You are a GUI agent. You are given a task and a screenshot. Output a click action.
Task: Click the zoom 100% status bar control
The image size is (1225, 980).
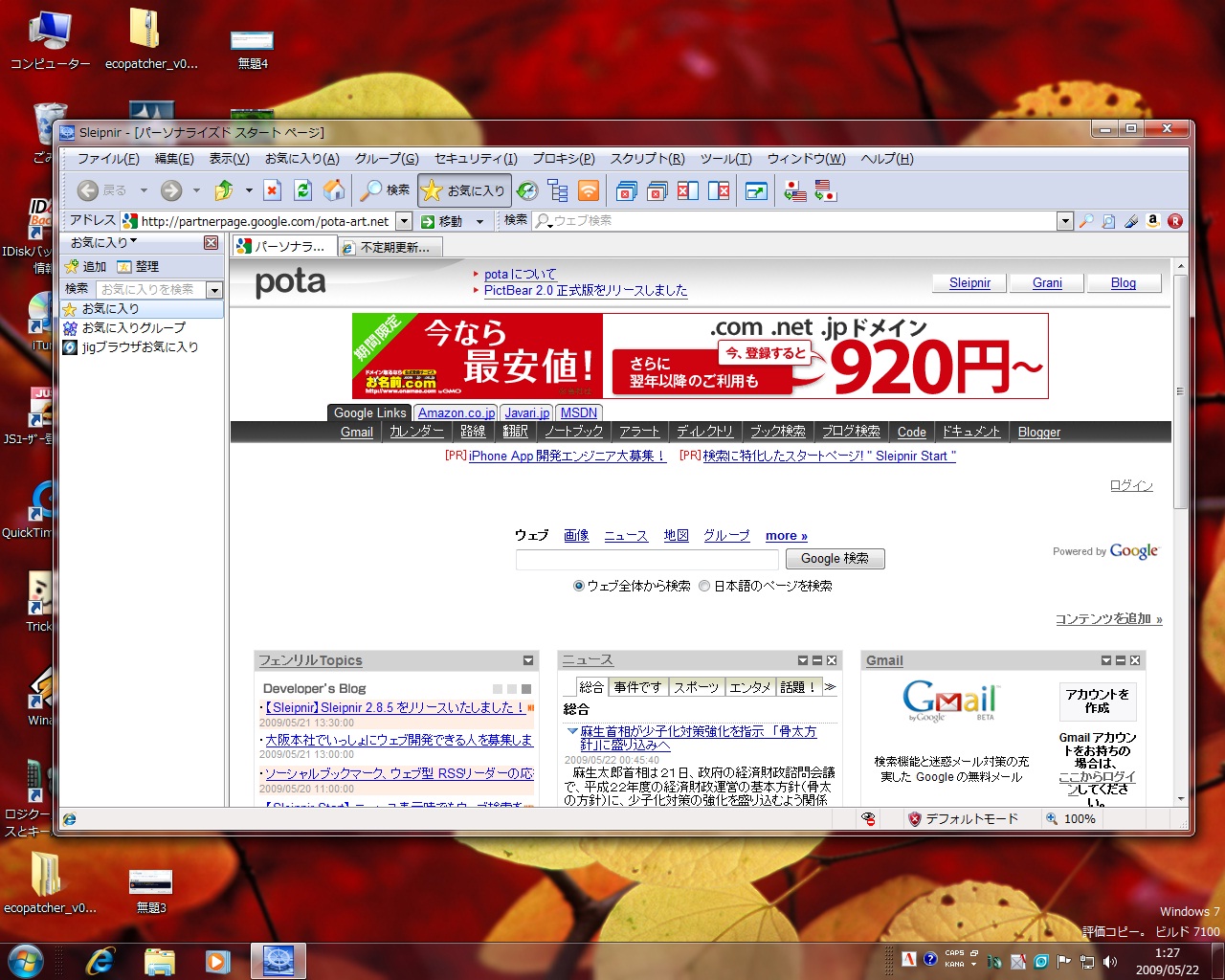point(1071,819)
